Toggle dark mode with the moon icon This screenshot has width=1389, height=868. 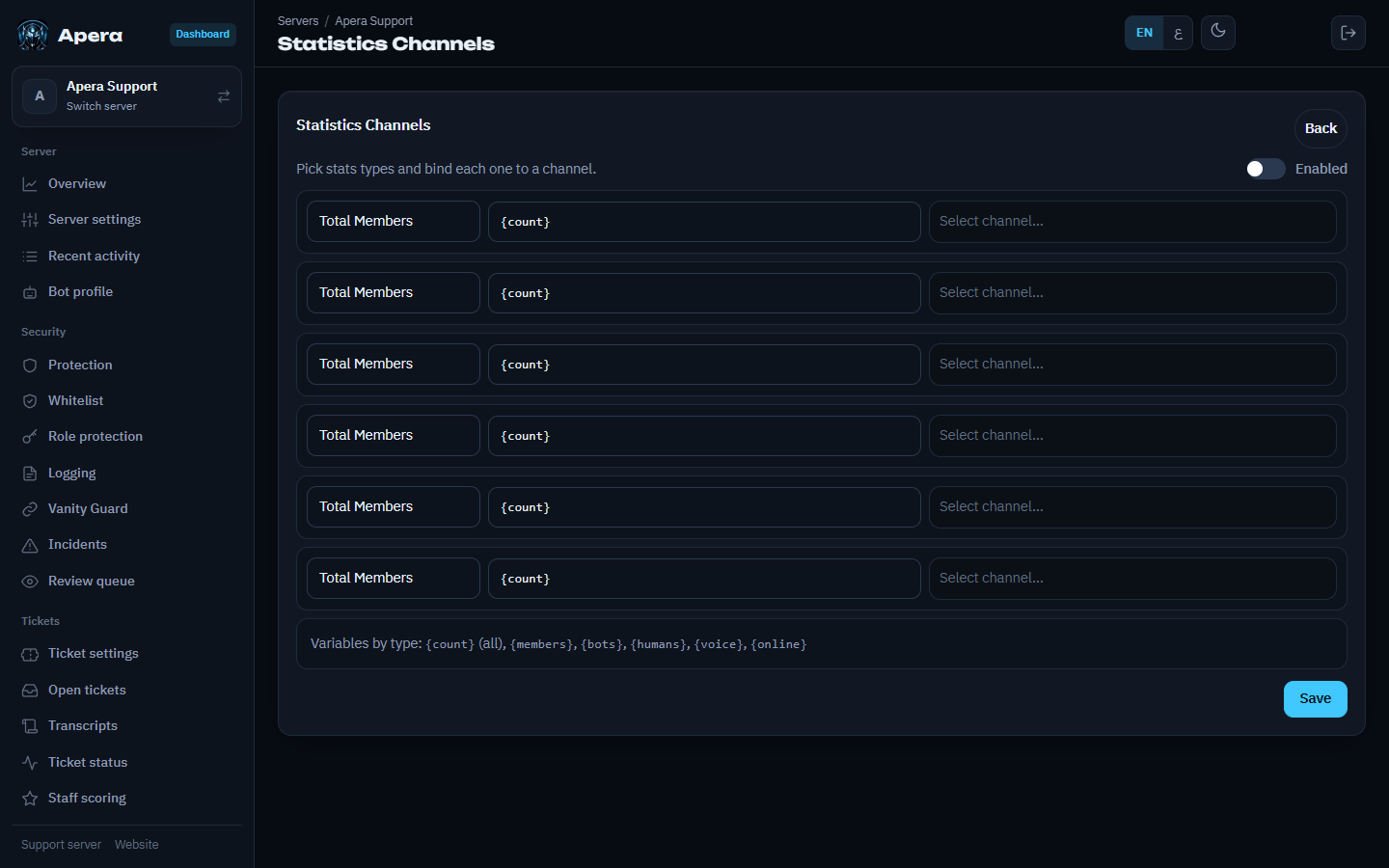[x=1218, y=32]
